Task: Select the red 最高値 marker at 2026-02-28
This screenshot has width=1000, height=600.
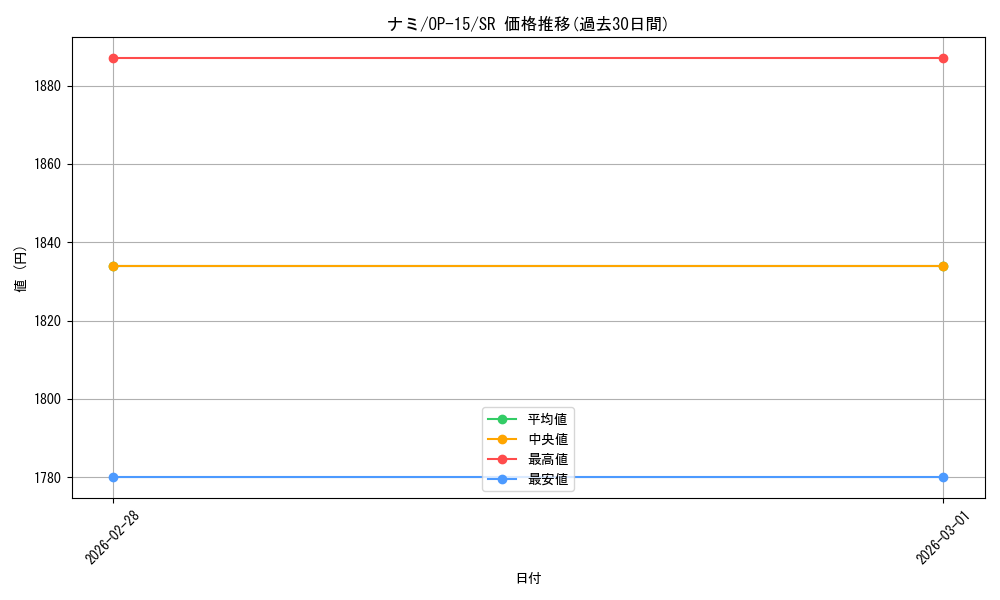Action: point(112,58)
